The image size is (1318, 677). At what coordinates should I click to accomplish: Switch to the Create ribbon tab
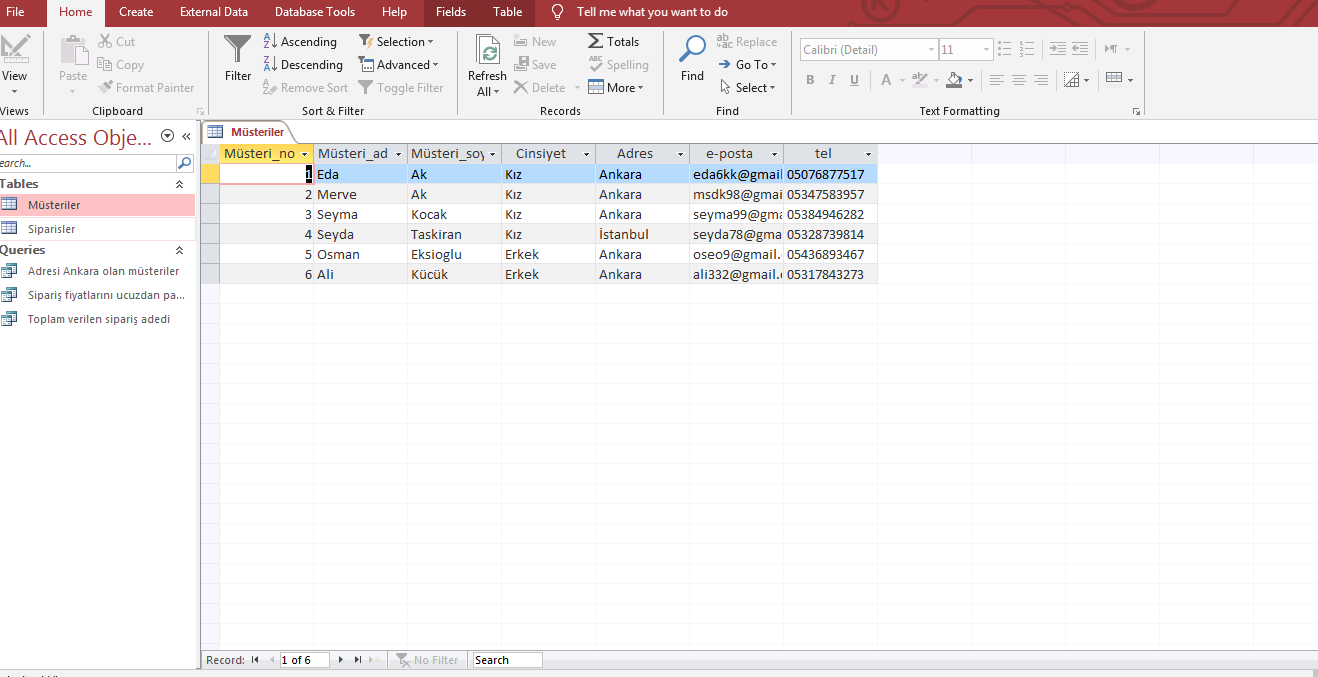click(x=136, y=12)
